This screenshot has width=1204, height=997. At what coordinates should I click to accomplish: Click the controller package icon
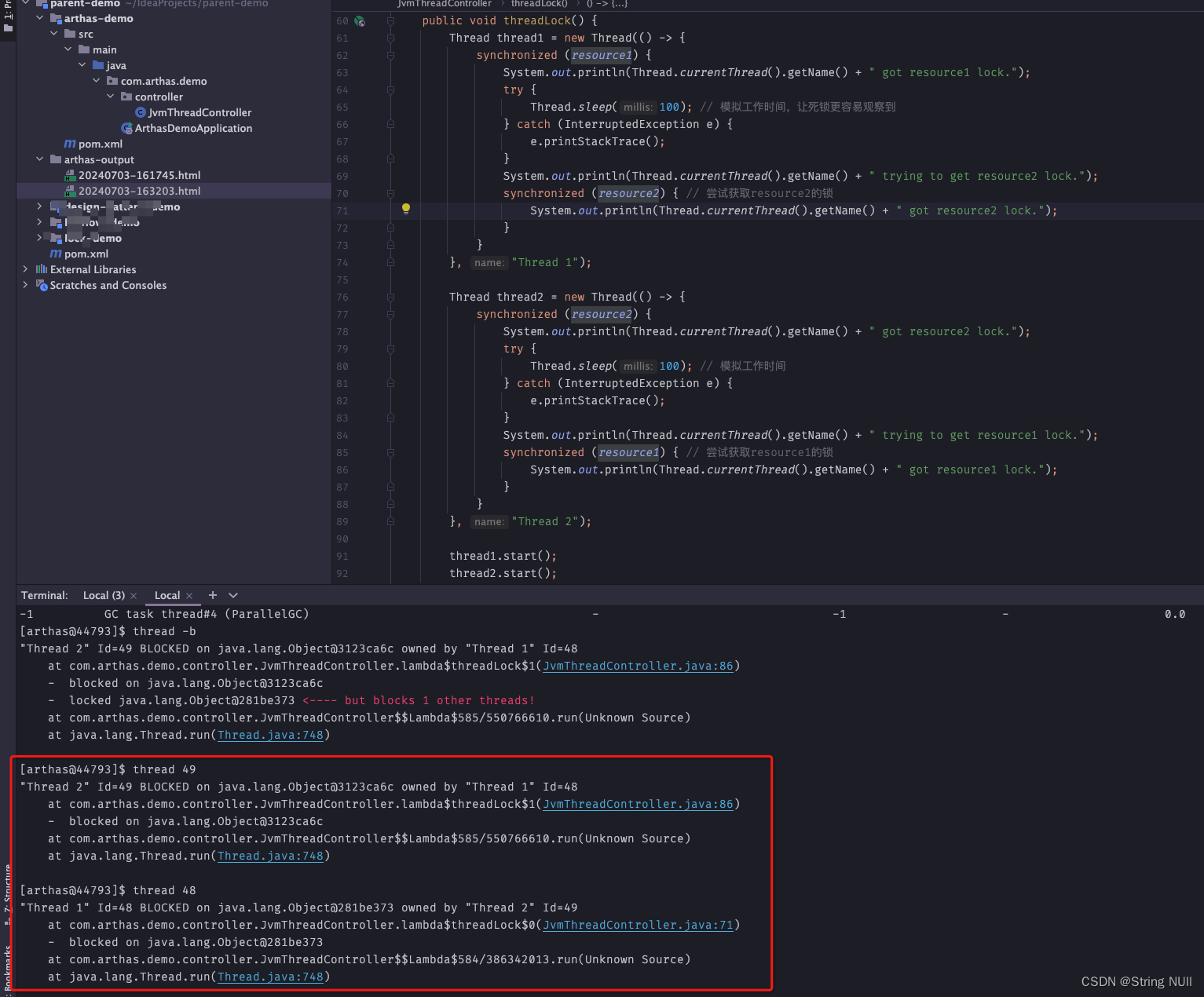[x=126, y=97]
